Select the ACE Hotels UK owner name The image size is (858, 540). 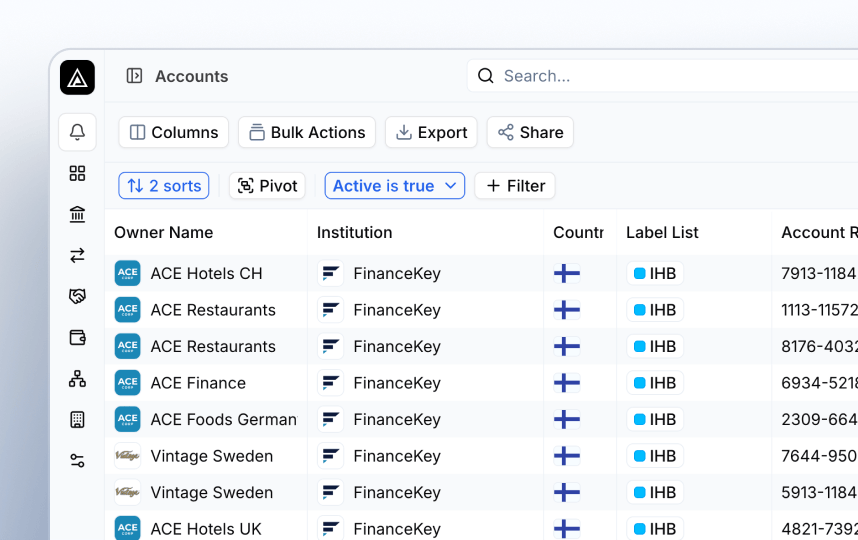(206, 529)
